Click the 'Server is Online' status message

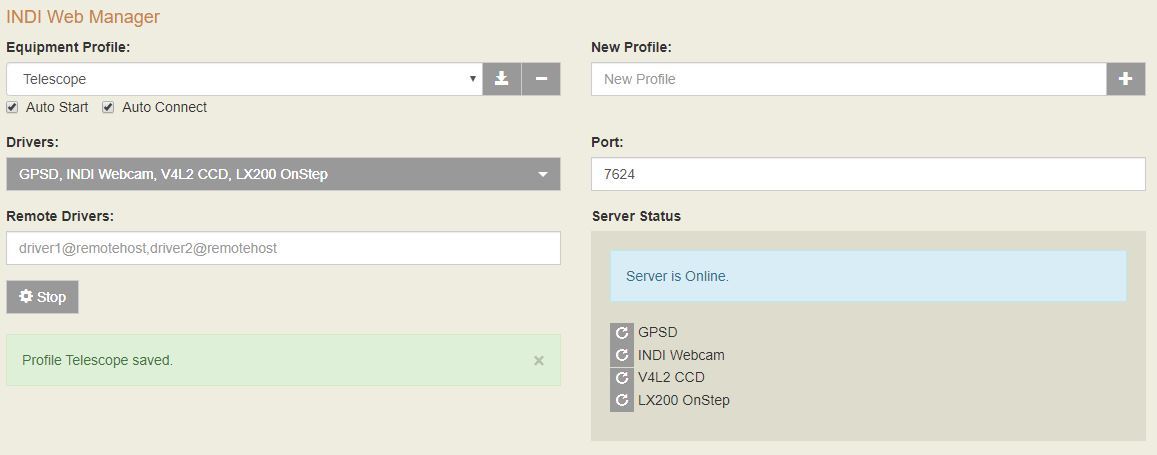(x=677, y=276)
